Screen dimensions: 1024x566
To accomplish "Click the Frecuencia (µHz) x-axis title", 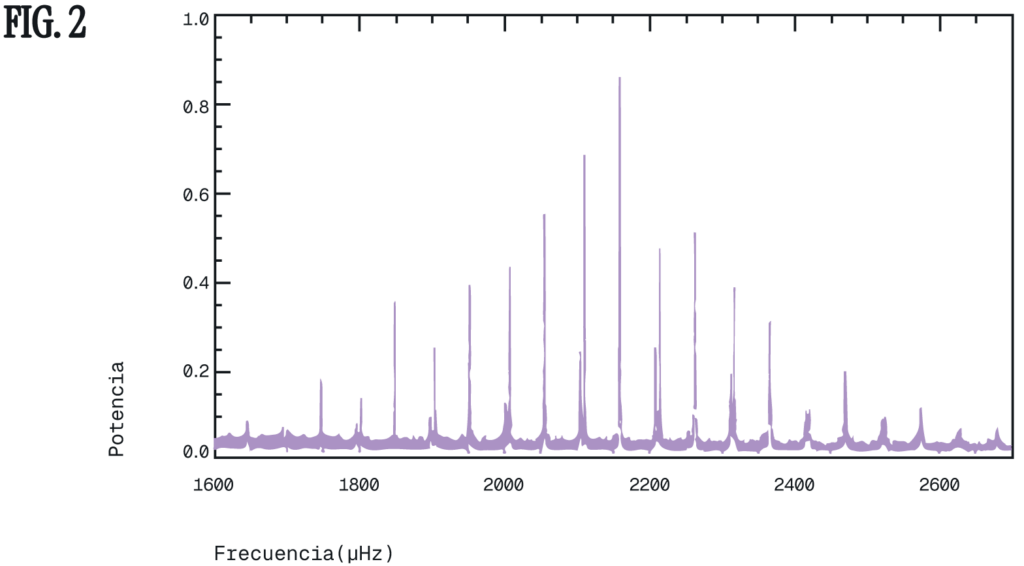I will [303, 552].
